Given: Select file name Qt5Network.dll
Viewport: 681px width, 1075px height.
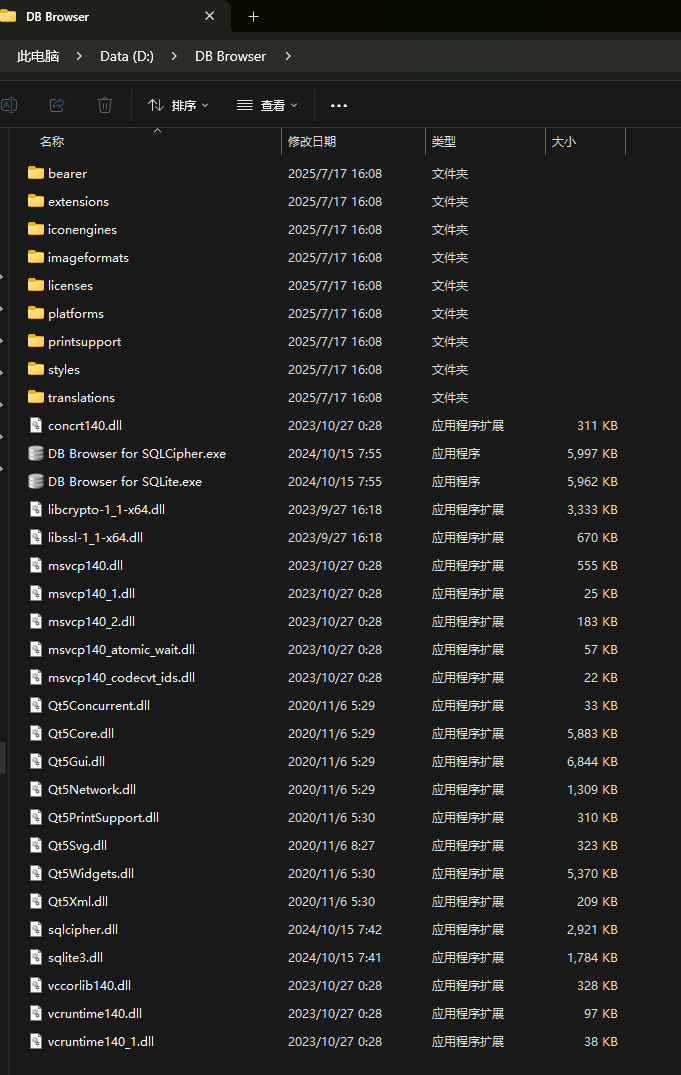Looking at the screenshot, I should [92, 789].
